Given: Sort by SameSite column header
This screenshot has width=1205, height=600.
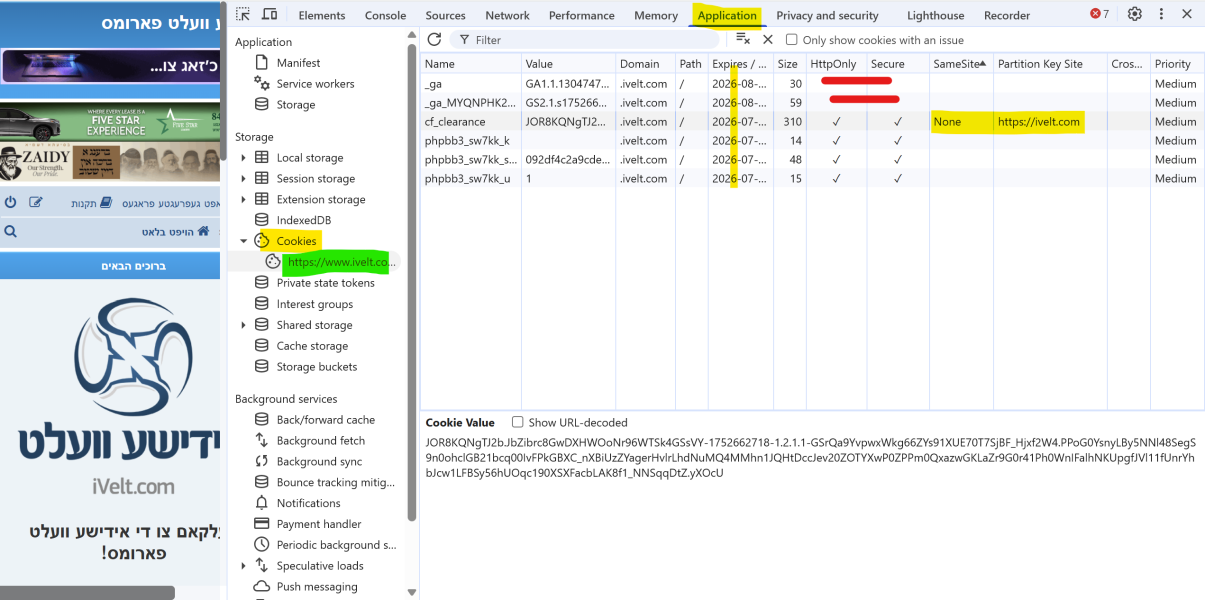Looking at the screenshot, I should (961, 64).
